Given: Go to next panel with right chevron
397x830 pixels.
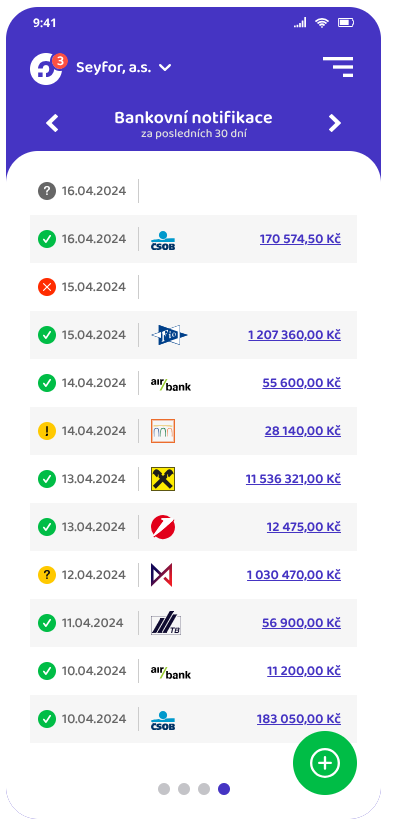Looking at the screenshot, I should [335, 123].
